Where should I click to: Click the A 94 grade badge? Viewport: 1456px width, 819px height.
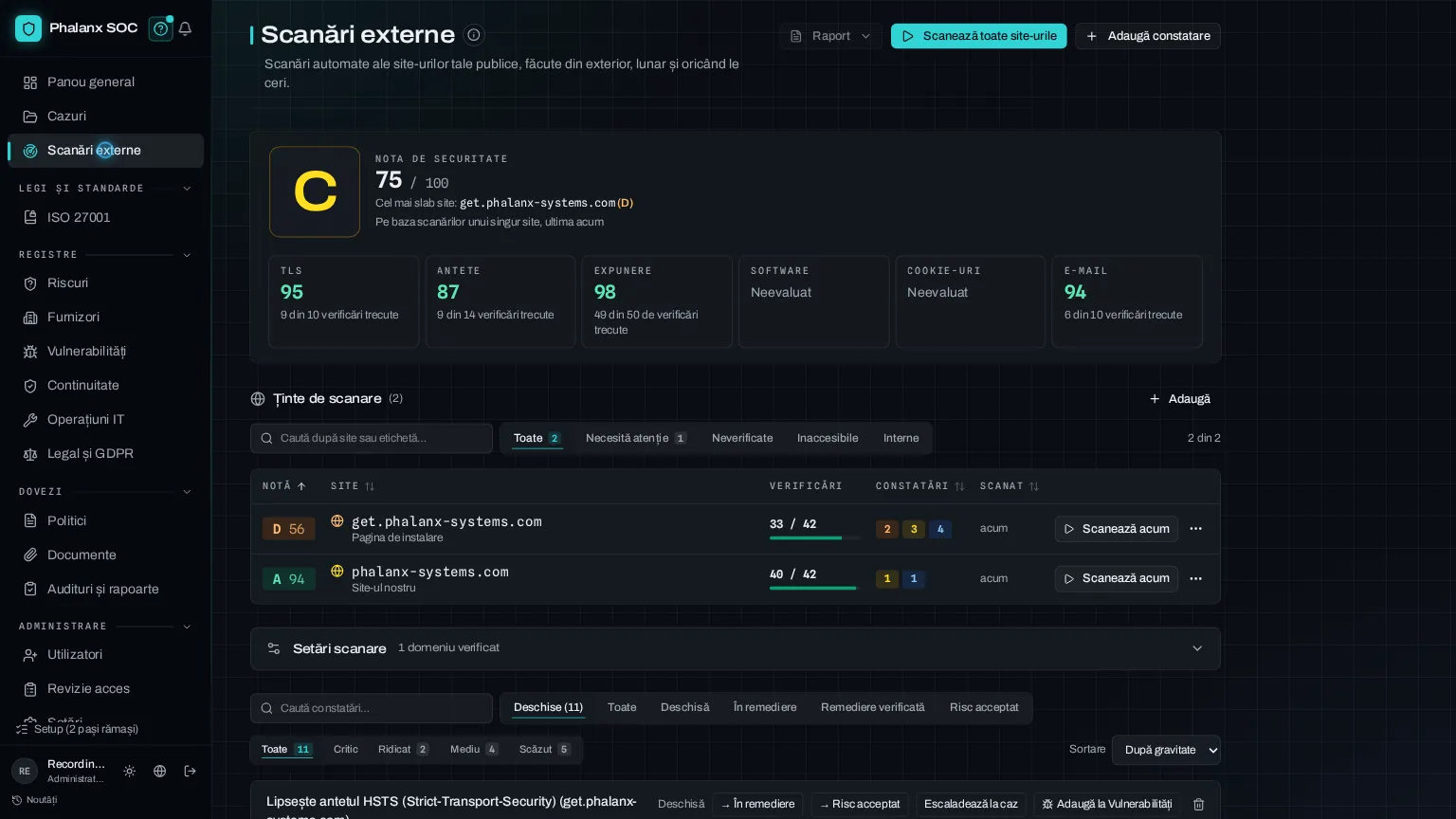coord(288,578)
